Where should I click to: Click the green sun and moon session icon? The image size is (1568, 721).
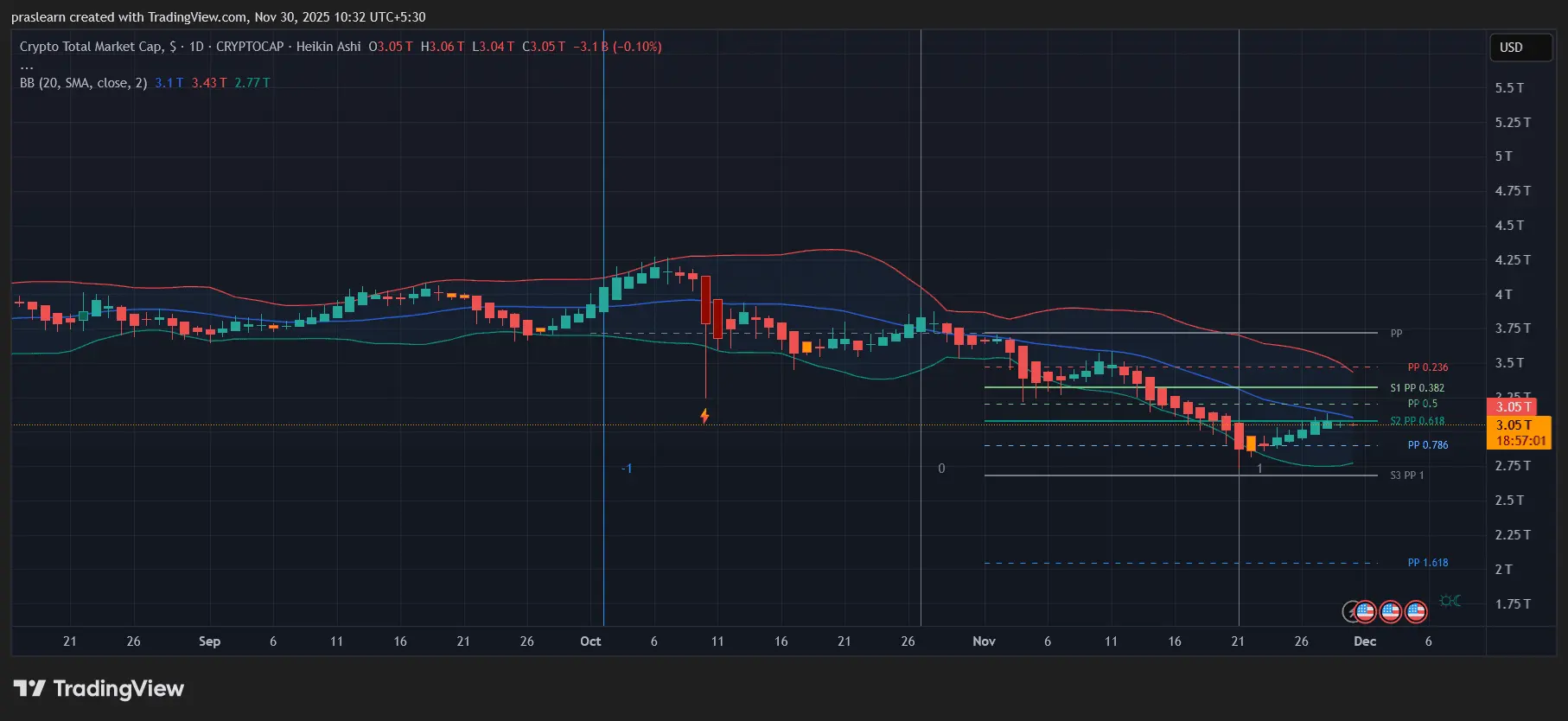(1450, 601)
